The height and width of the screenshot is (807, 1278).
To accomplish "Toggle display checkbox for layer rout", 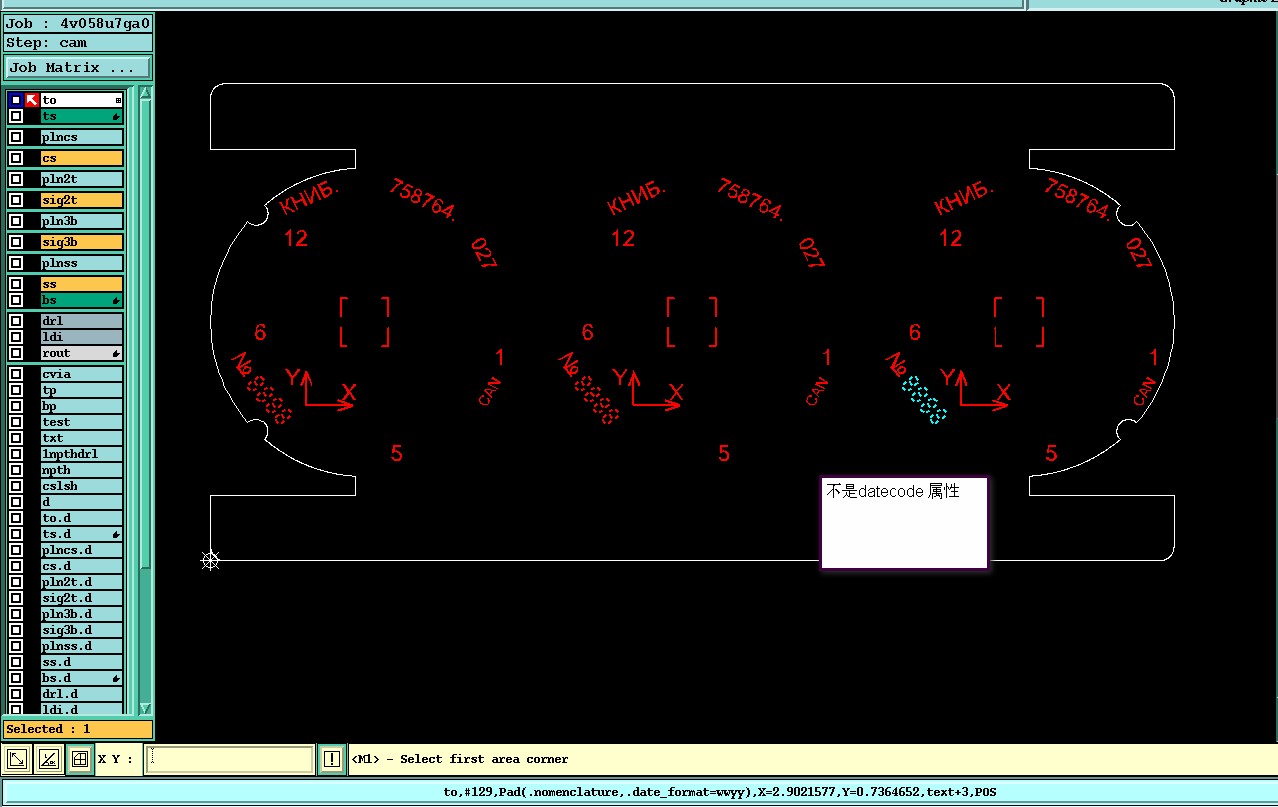I will coord(15,353).
